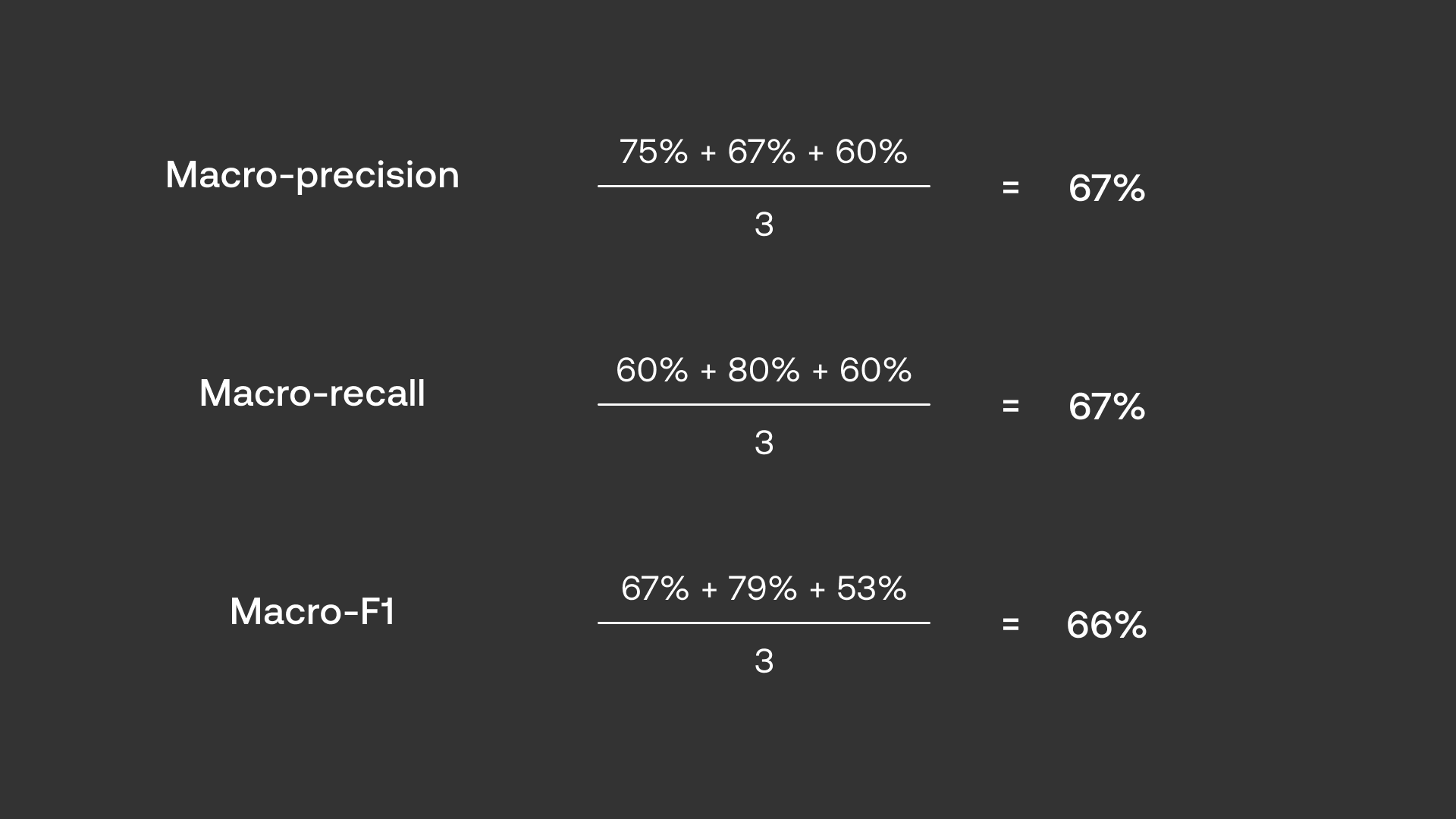Click 80% in the macro-recall numerator
The height and width of the screenshot is (819, 1456).
click(763, 370)
